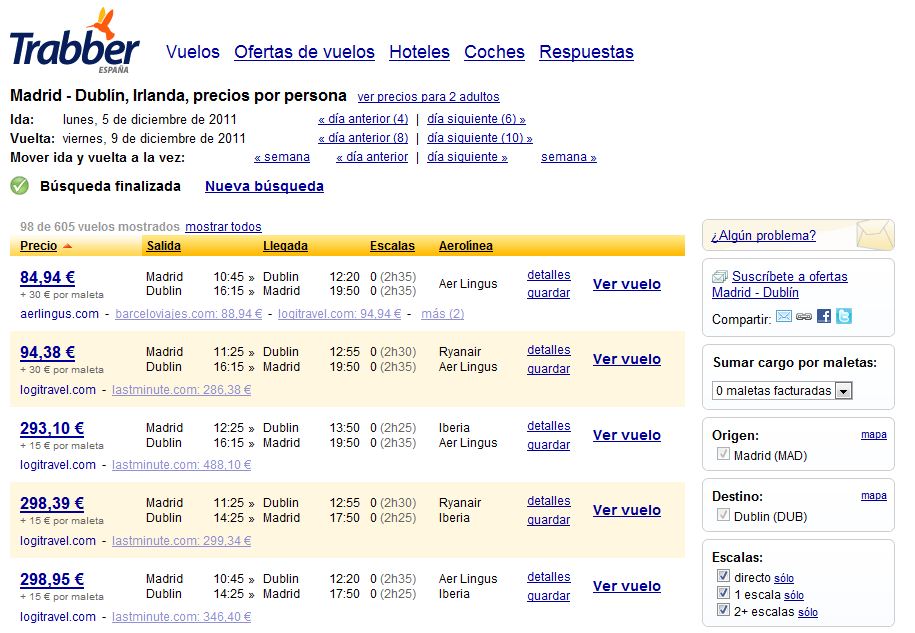Show detalles of the 84,94 € flight

coord(549,275)
